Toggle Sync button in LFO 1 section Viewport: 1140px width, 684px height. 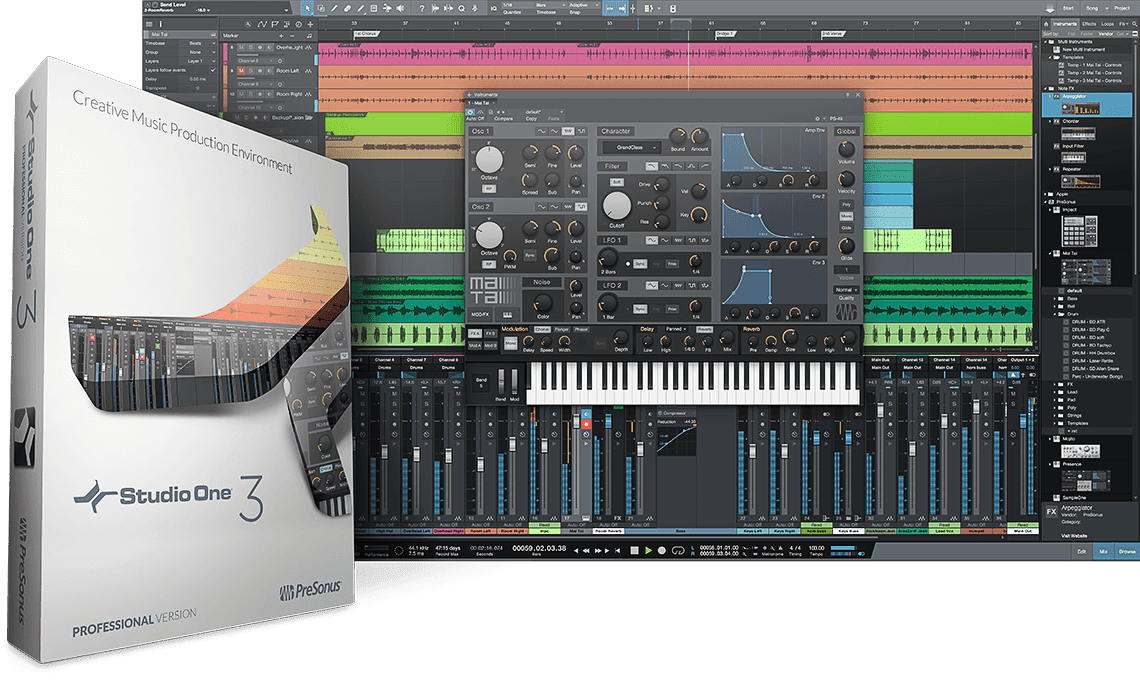tap(640, 264)
